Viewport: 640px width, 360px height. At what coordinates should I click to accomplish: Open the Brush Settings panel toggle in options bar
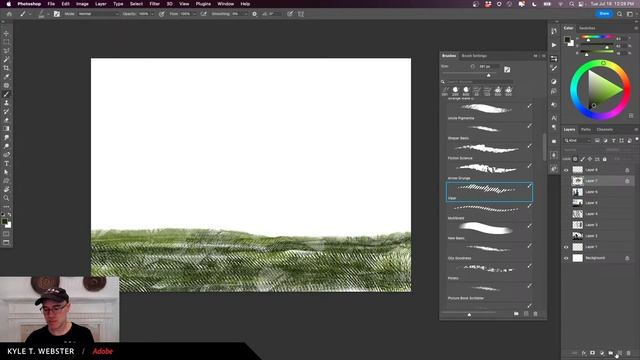coord(57,14)
